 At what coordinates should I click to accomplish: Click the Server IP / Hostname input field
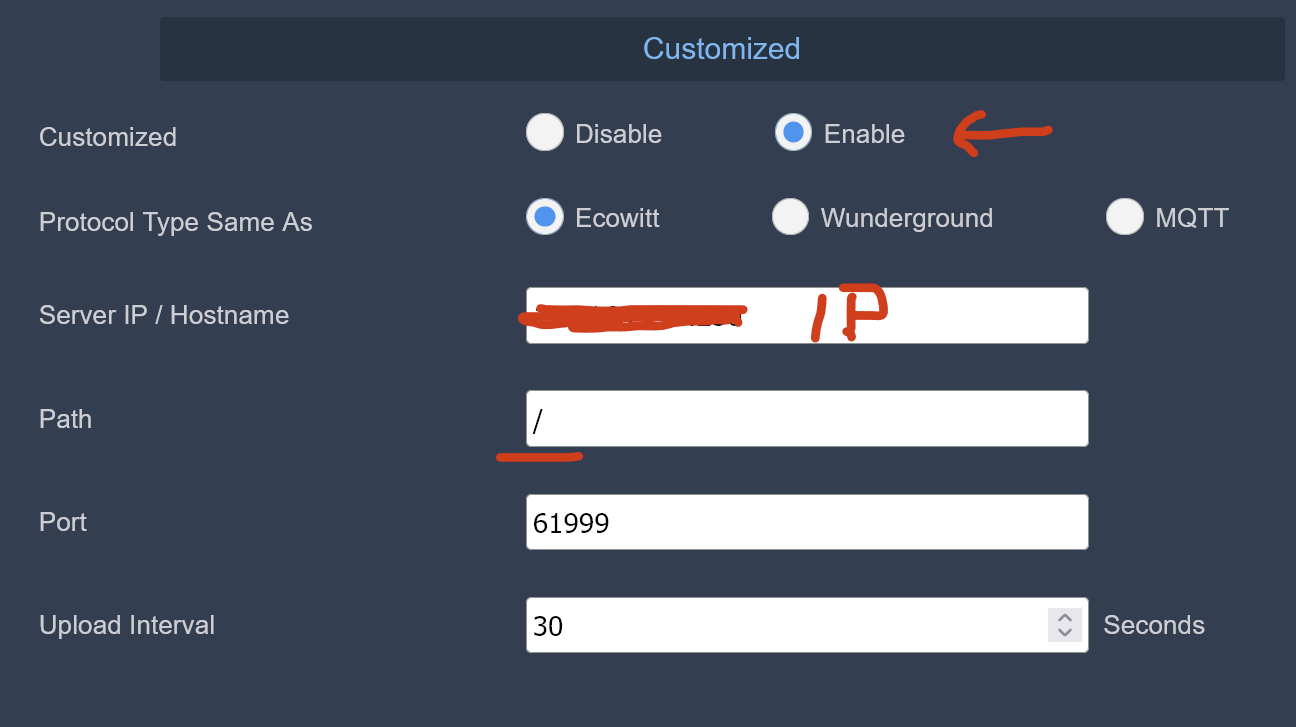pyautogui.click(x=807, y=315)
